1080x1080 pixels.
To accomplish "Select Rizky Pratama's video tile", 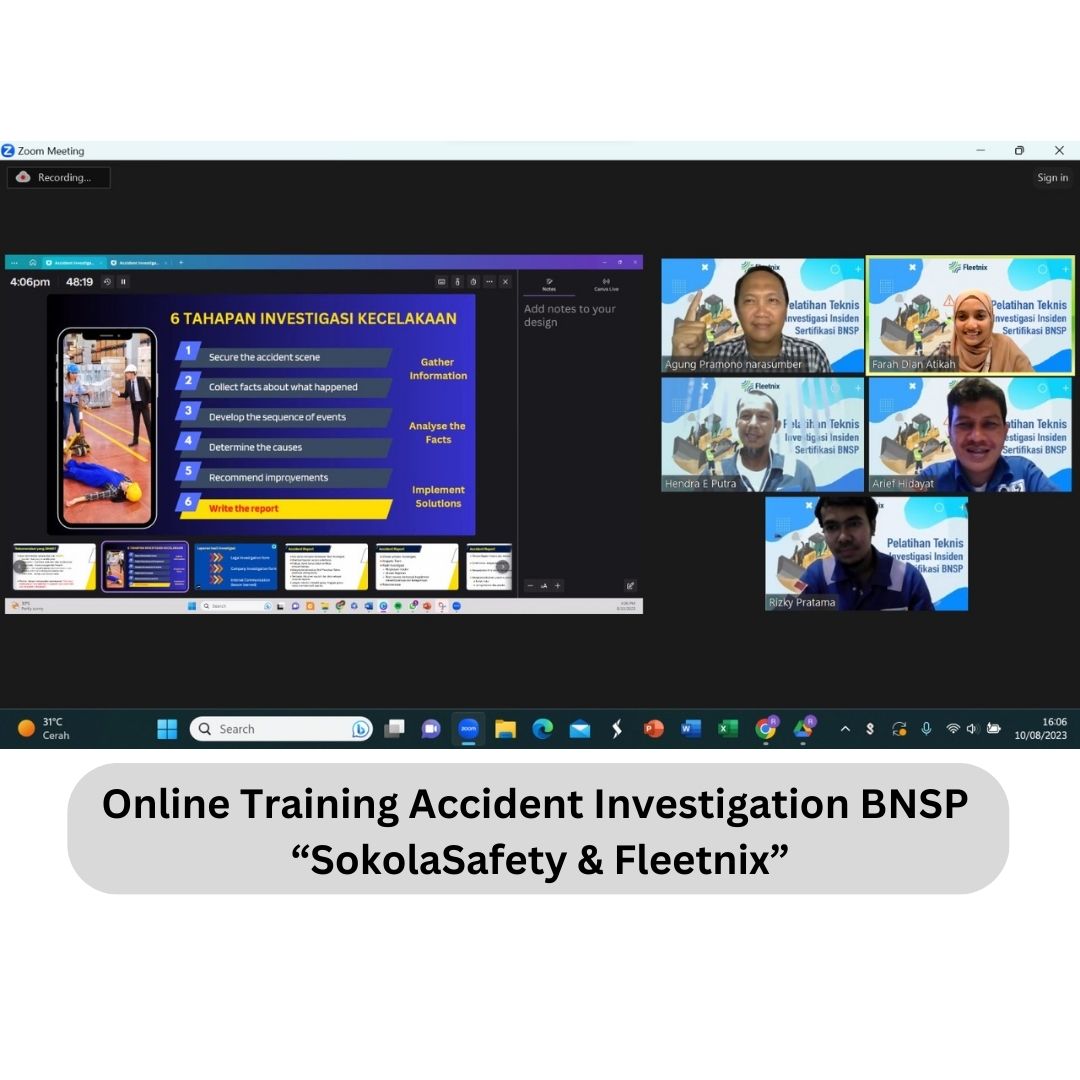I will coord(866,554).
